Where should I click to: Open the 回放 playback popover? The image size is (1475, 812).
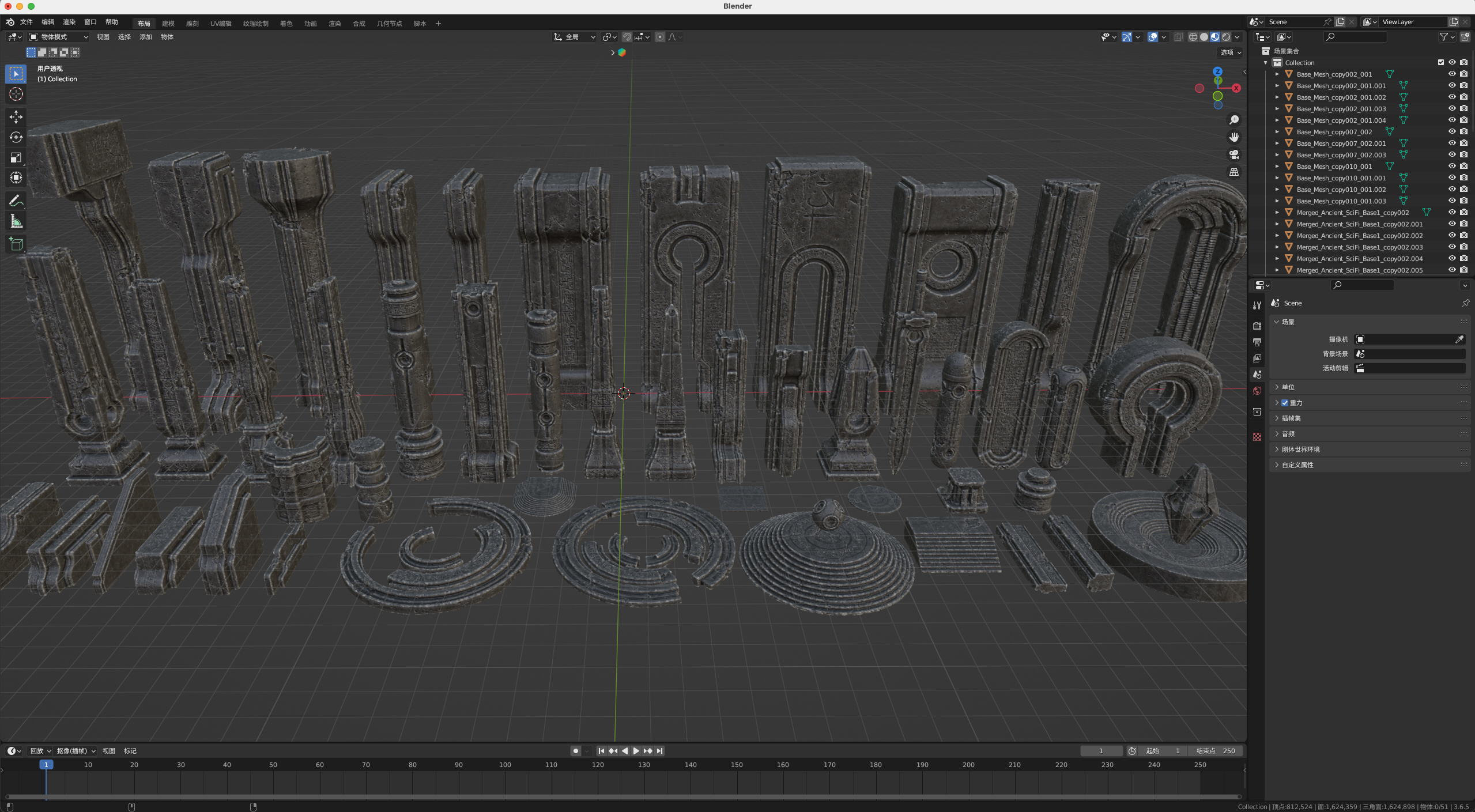click(x=40, y=751)
